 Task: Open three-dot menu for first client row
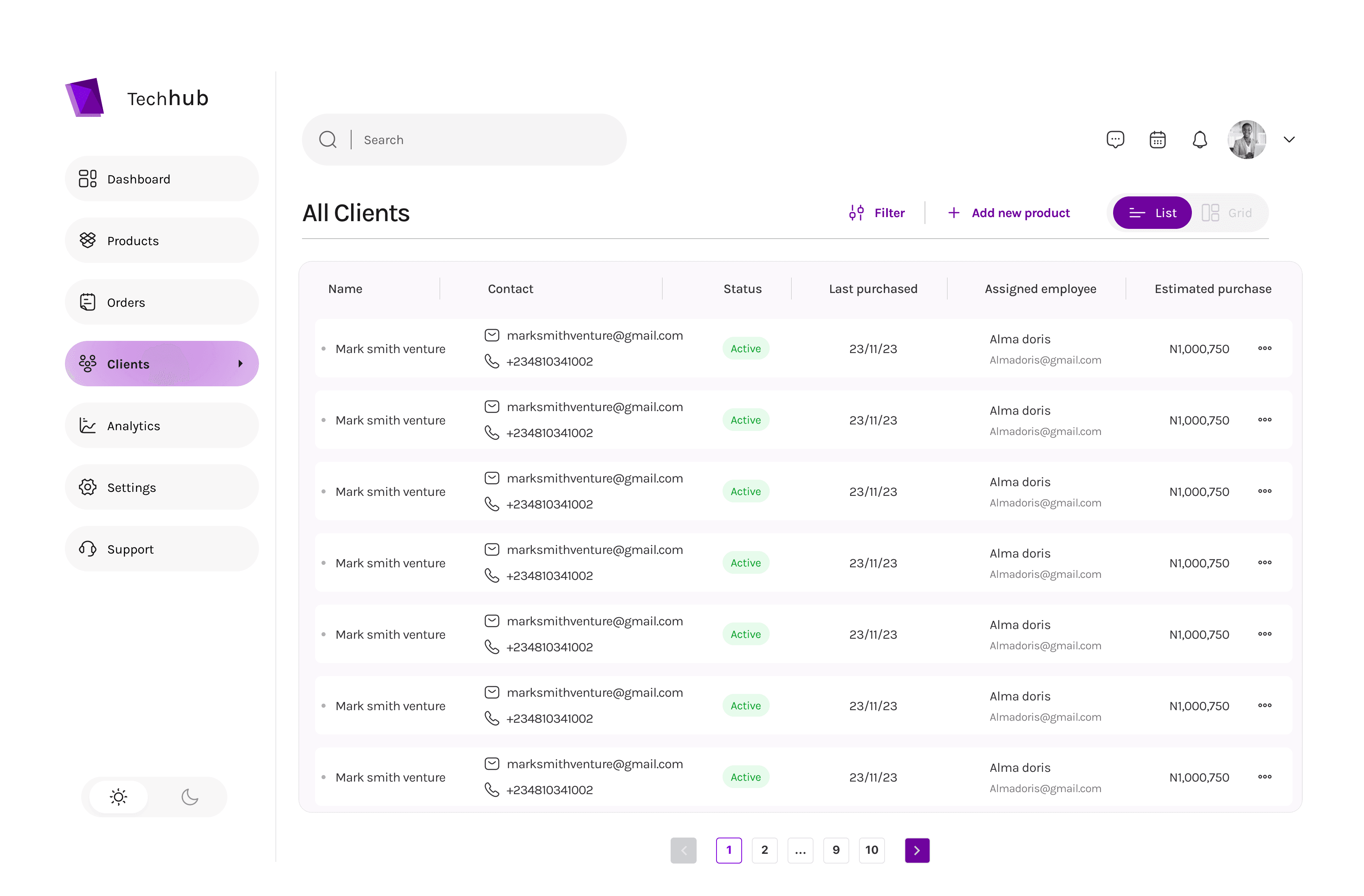tap(1264, 348)
